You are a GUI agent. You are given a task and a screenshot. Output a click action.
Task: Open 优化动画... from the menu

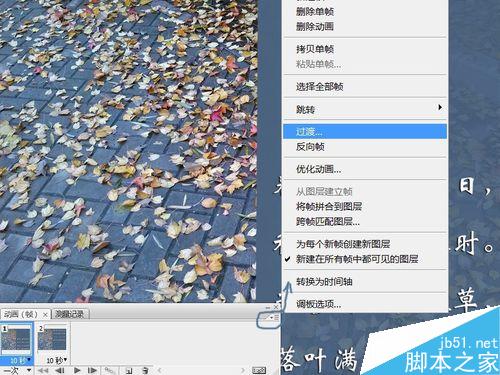365,169
